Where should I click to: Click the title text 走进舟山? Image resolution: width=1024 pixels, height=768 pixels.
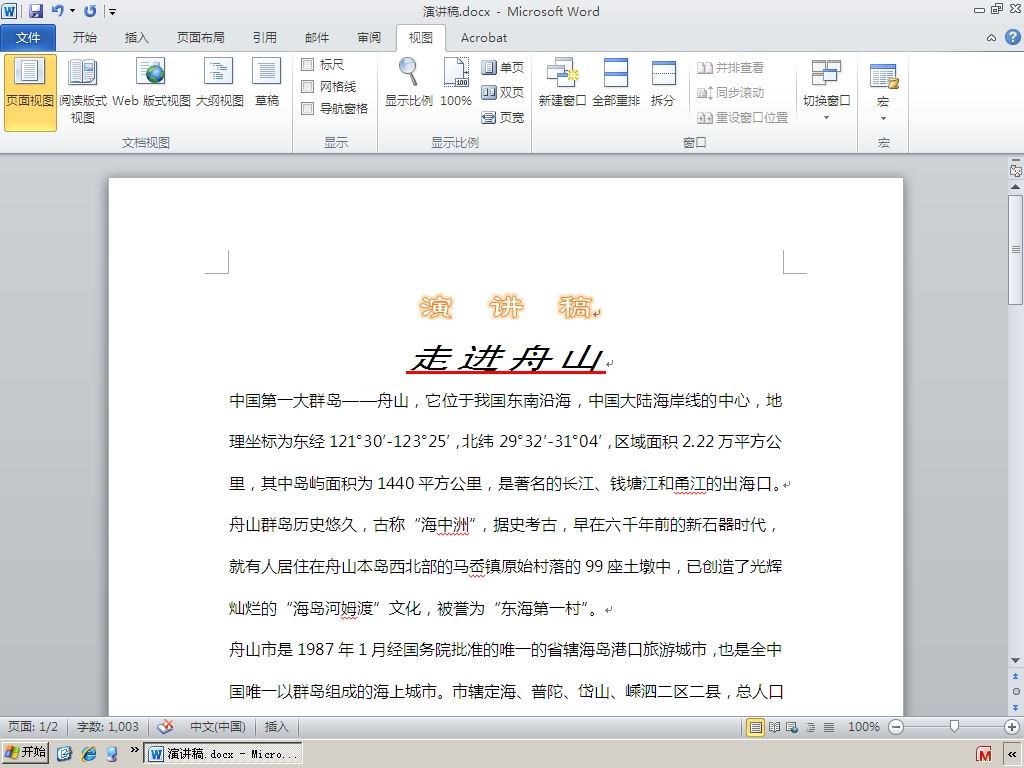point(507,359)
